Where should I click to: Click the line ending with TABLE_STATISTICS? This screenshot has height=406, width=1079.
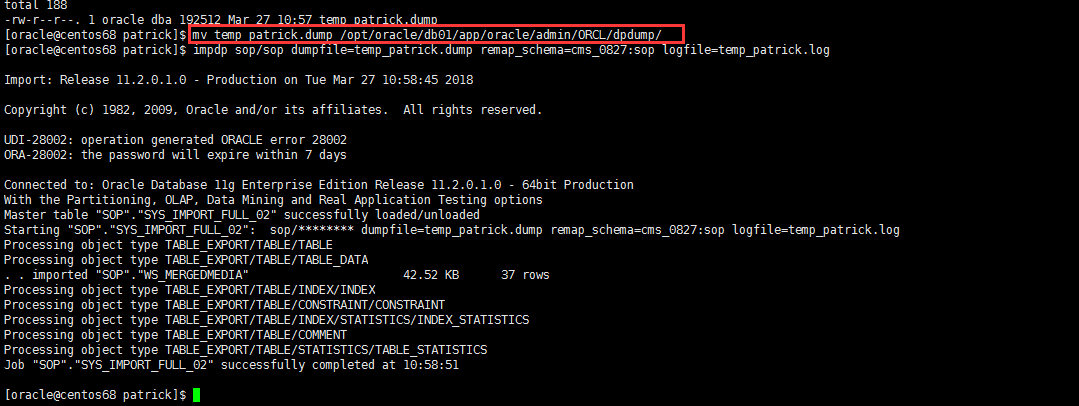click(245, 350)
